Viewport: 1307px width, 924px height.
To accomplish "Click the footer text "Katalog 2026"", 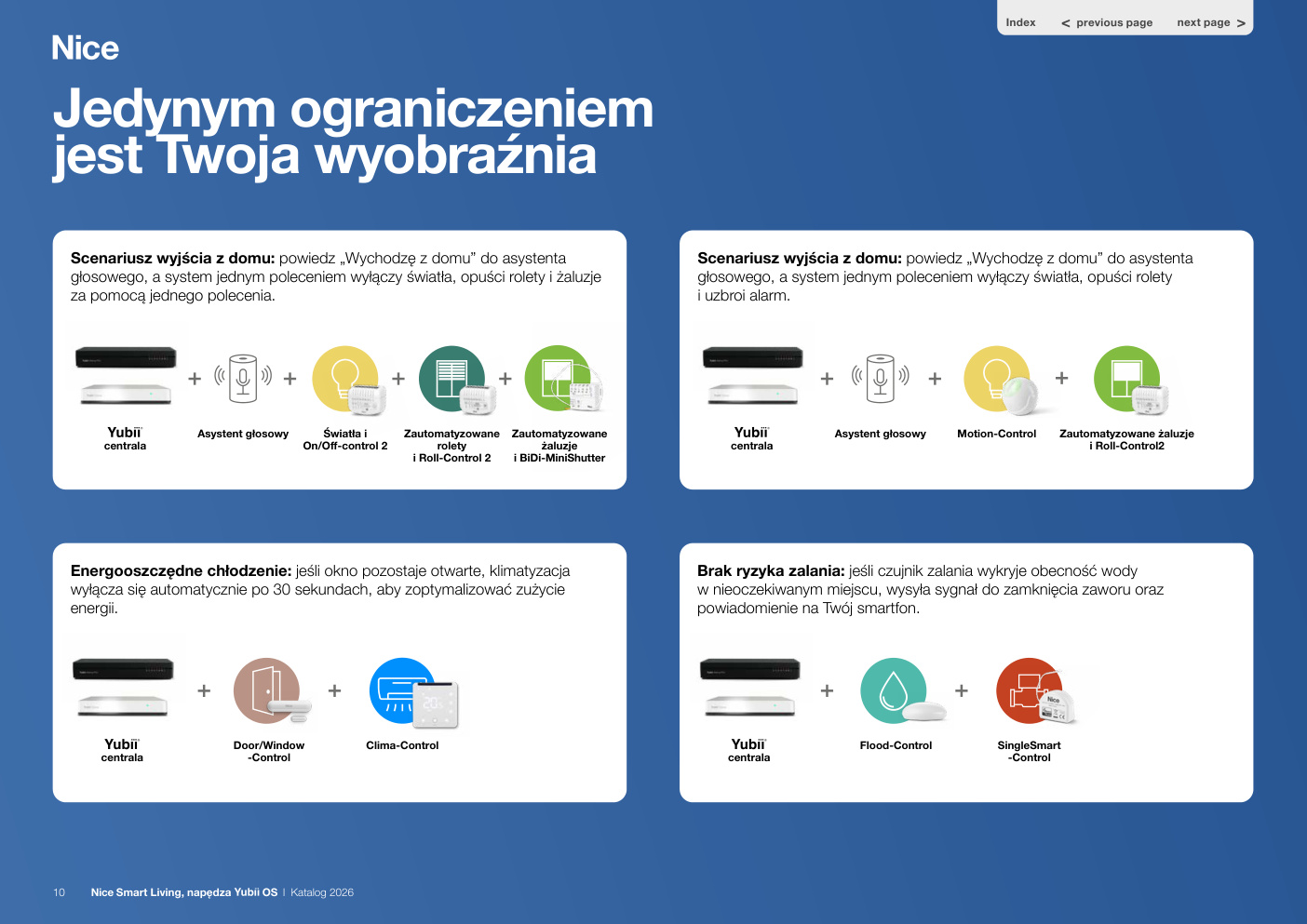I will tap(322, 892).
